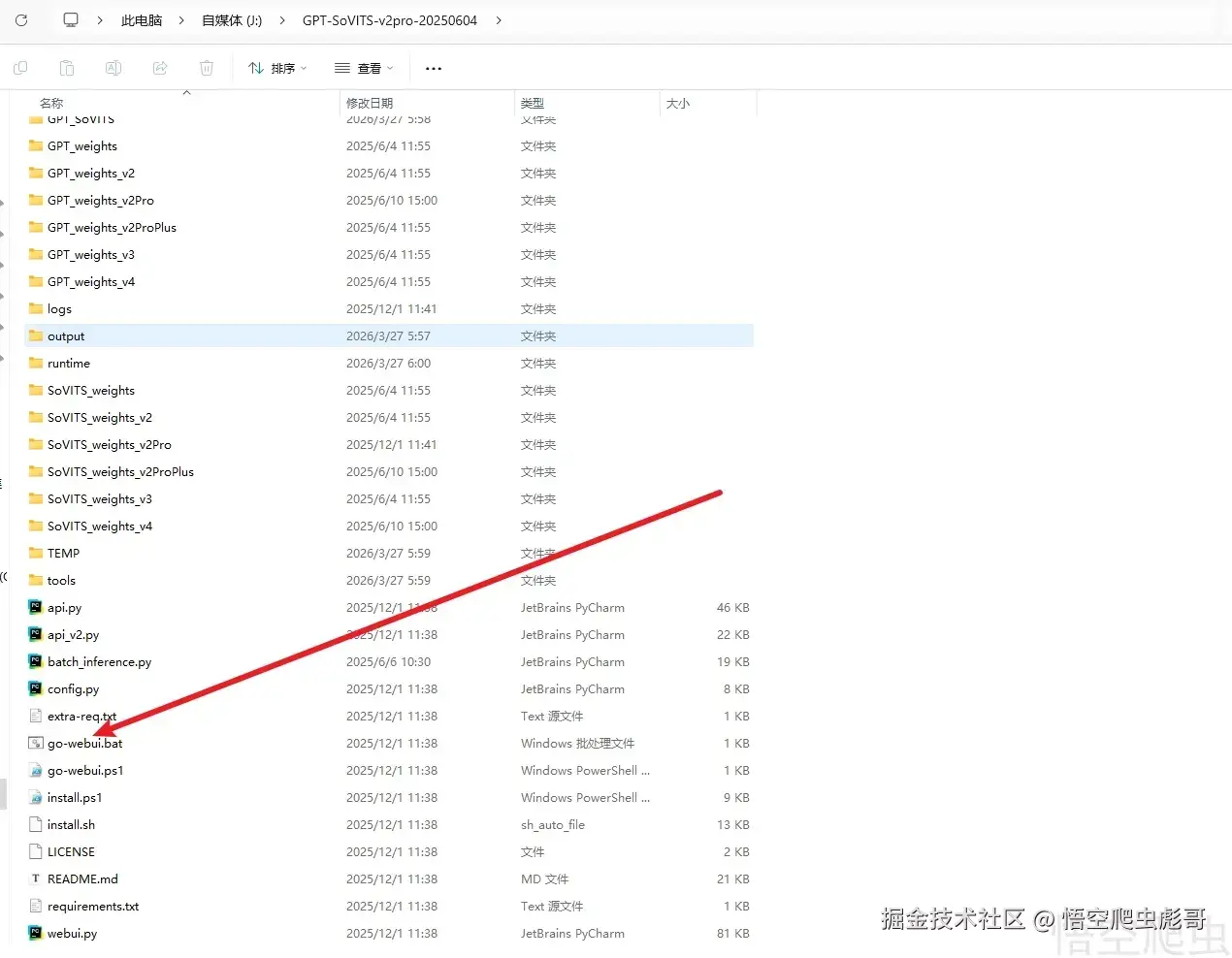Select the tools folder icon
This screenshot has width=1232, height=958.
(36, 580)
